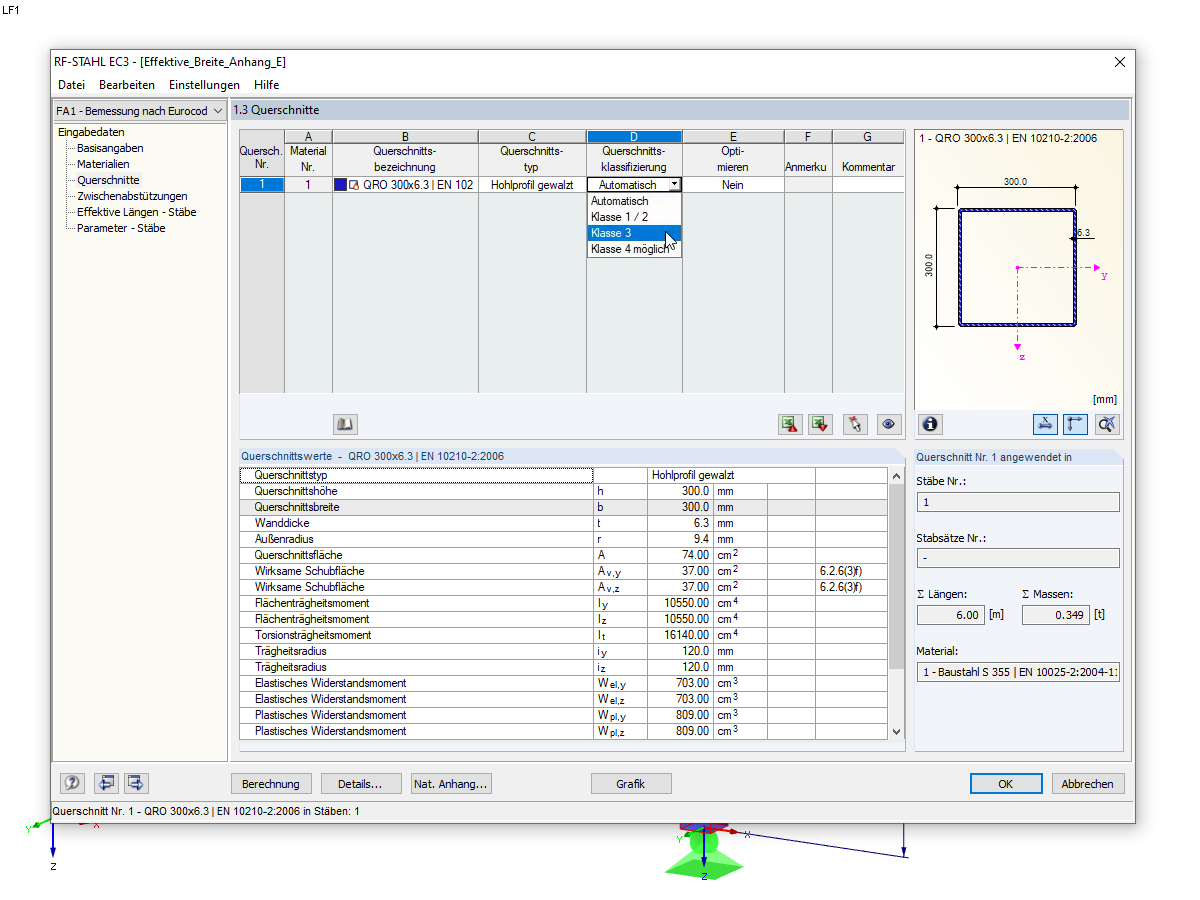Screen dimensions: 1200x900
Task: Click the eye view mode icon
Action: point(889,424)
